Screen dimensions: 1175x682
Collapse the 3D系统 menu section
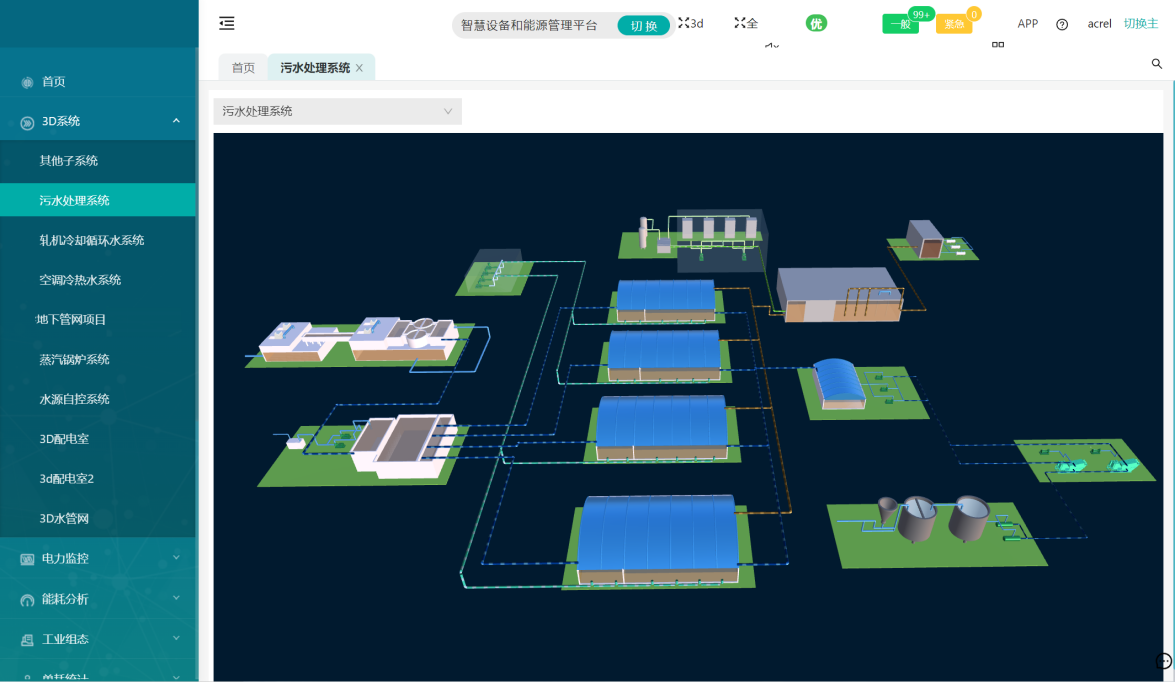point(176,121)
